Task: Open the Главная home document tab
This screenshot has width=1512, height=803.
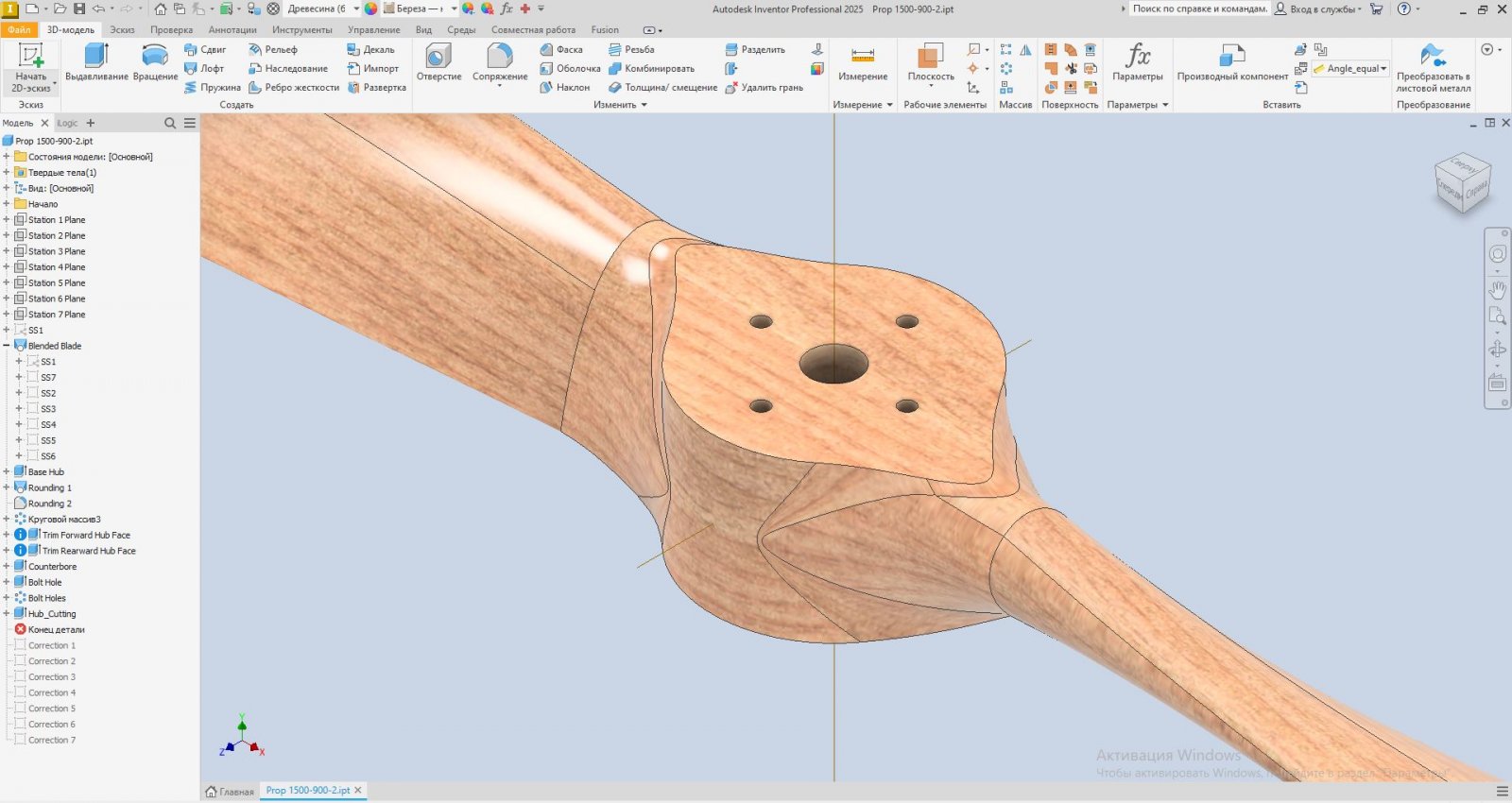Action: click(230, 791)
